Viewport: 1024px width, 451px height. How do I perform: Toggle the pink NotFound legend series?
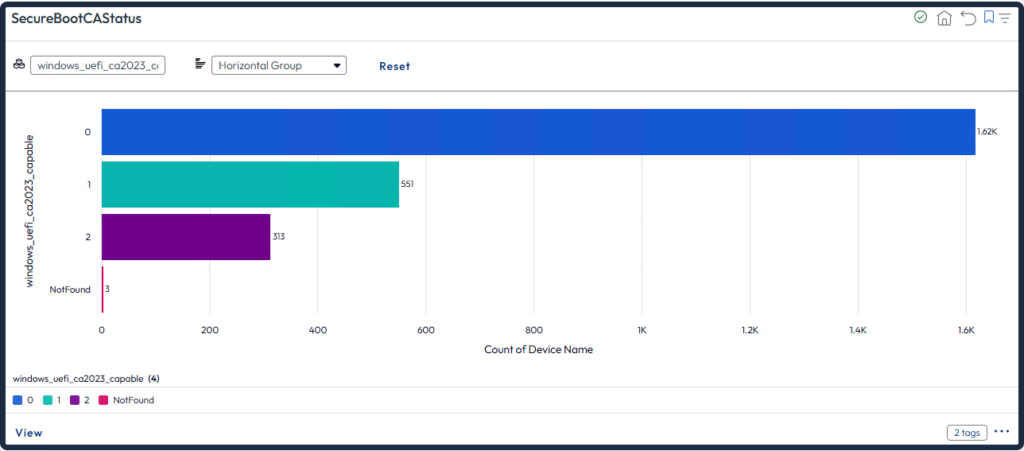(x=125, y=400)
